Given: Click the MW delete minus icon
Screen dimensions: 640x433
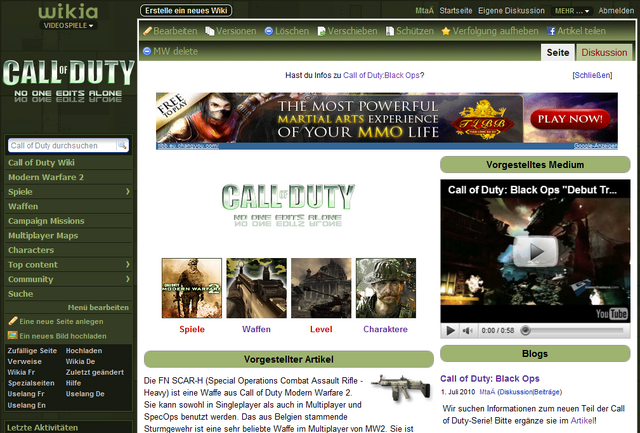Looking at the screenshot, I should (147, 51).
